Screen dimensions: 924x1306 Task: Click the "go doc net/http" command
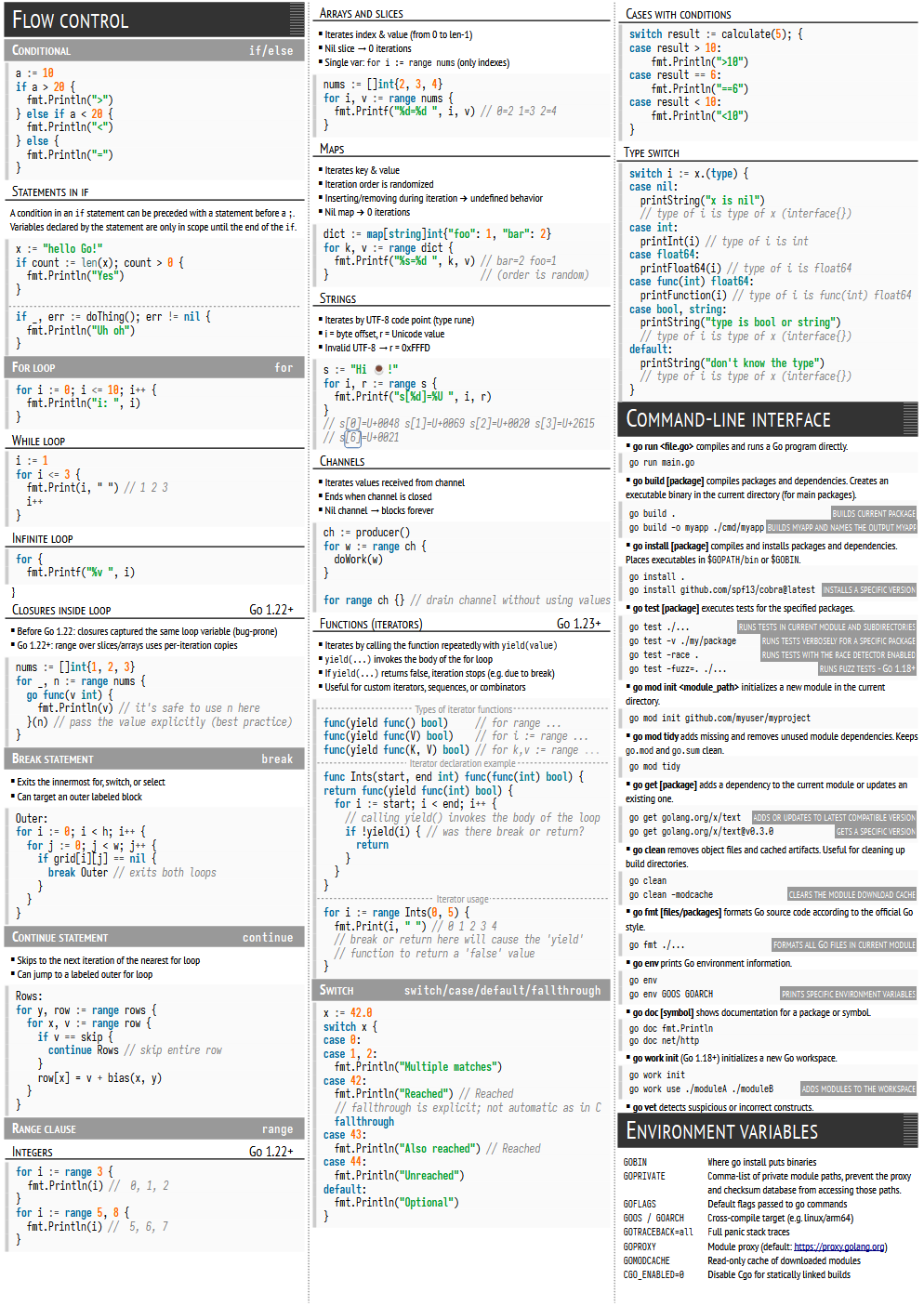[664, 1040]
